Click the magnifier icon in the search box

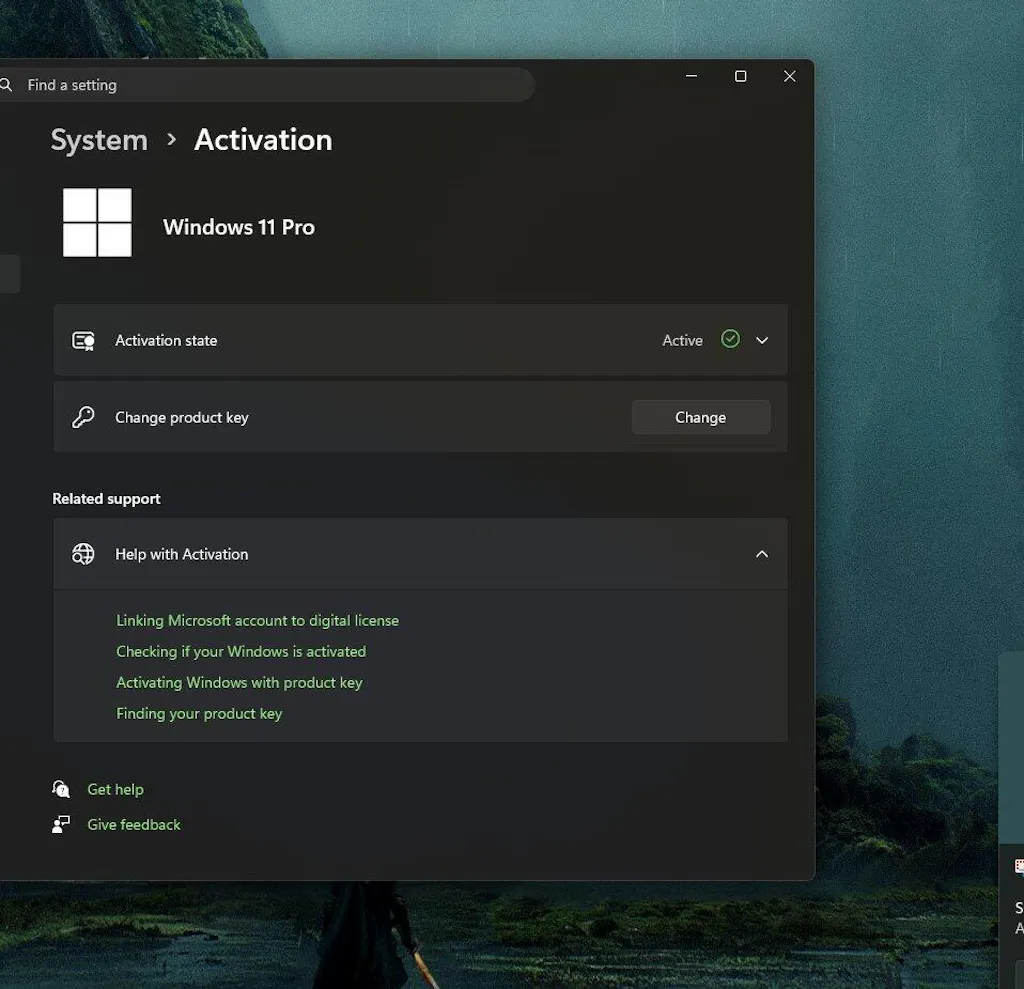(x=6, y=85)
